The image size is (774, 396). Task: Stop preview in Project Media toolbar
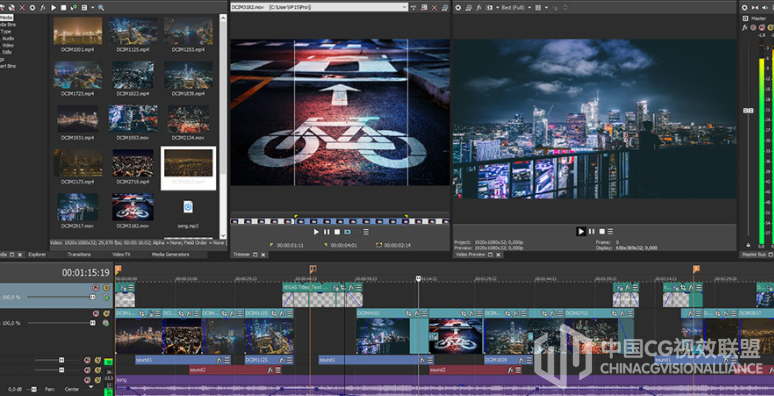pos(63,7)
